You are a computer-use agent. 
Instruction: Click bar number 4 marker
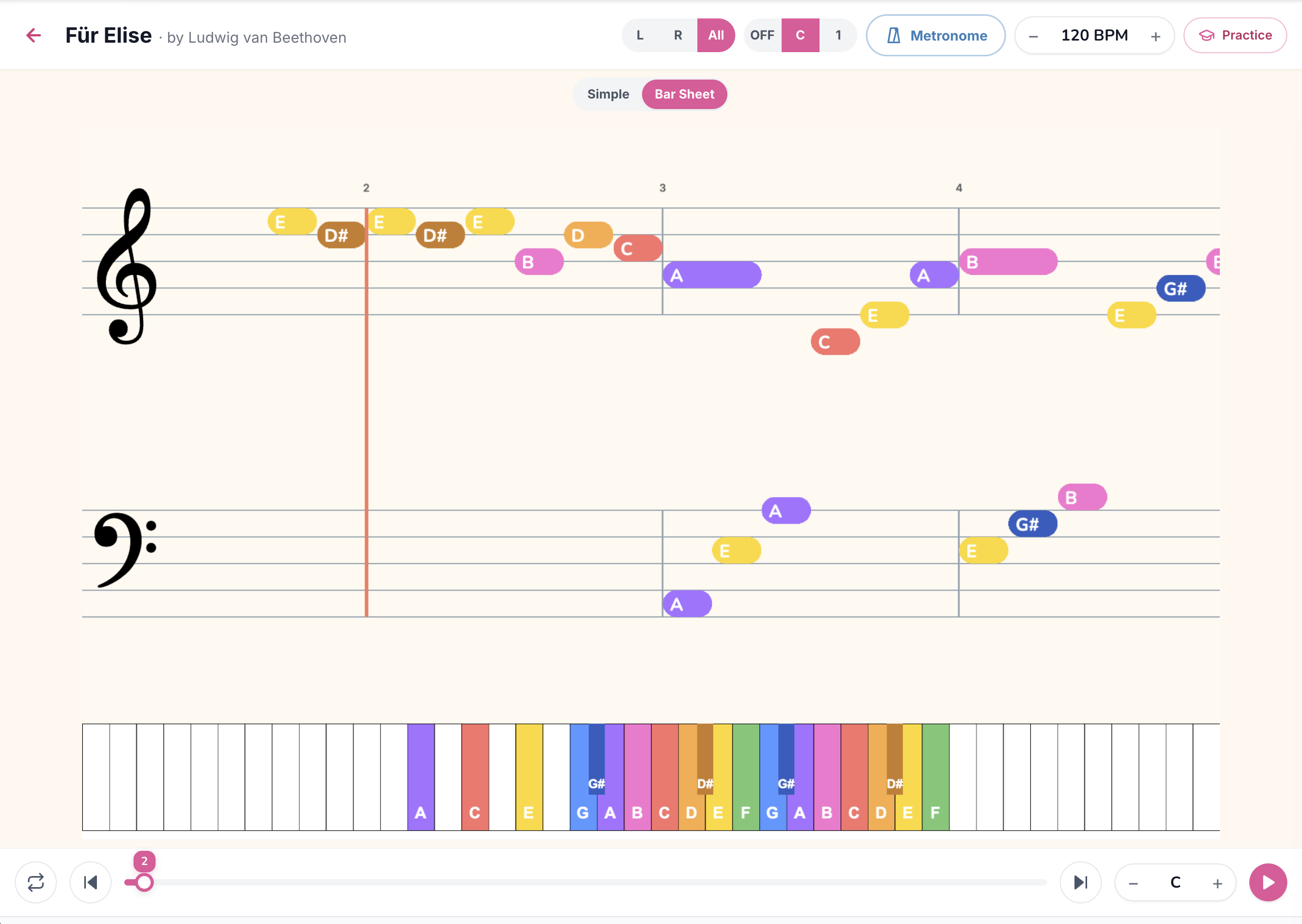pos(959,188)
